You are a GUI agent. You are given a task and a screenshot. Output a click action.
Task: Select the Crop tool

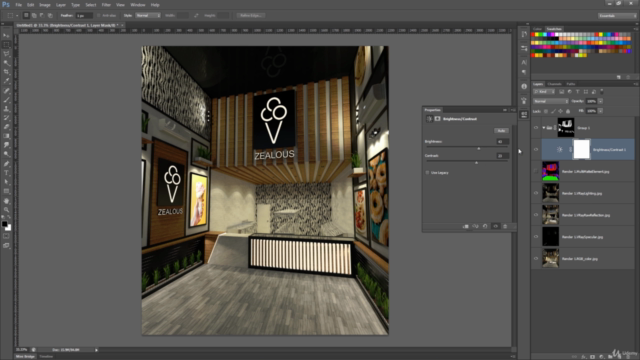tap(6, 72)
